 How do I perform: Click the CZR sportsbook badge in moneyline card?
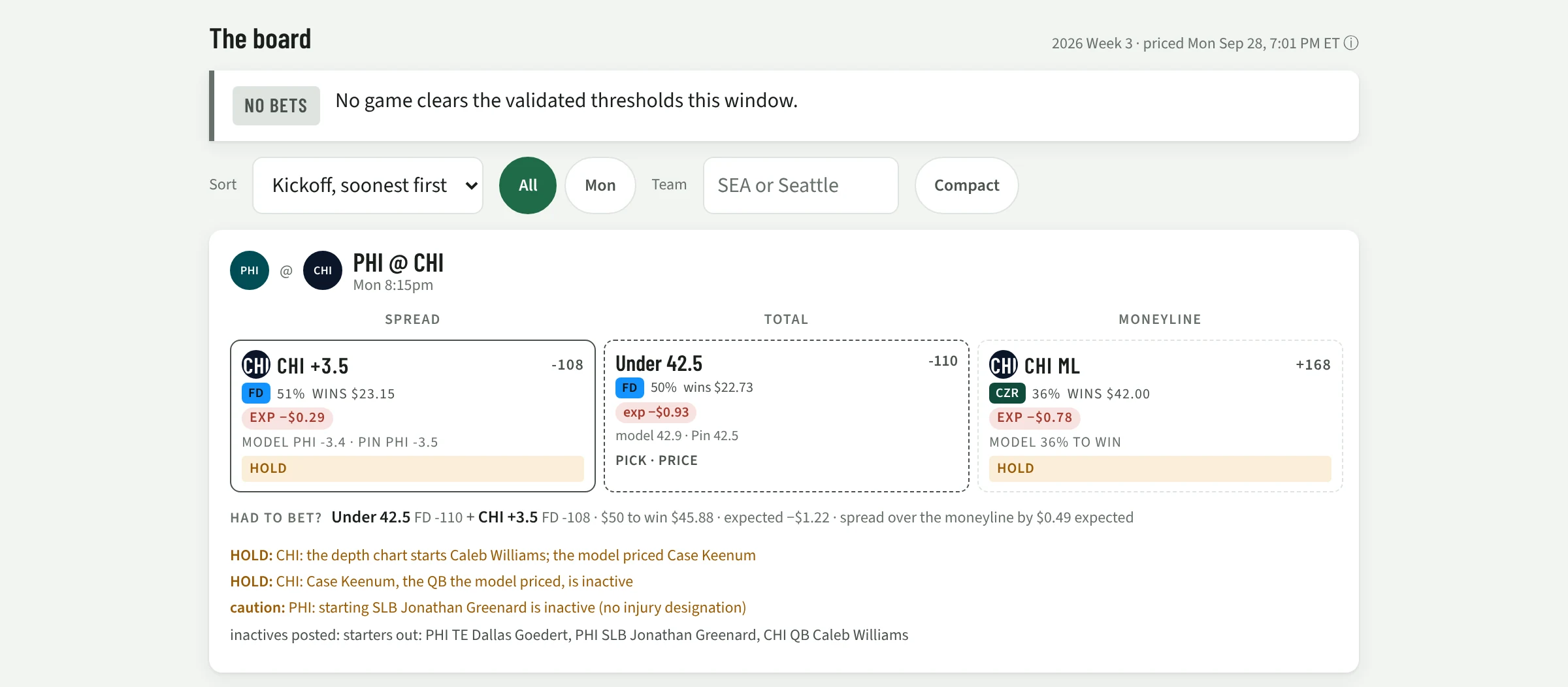[x=1007, y=393]
